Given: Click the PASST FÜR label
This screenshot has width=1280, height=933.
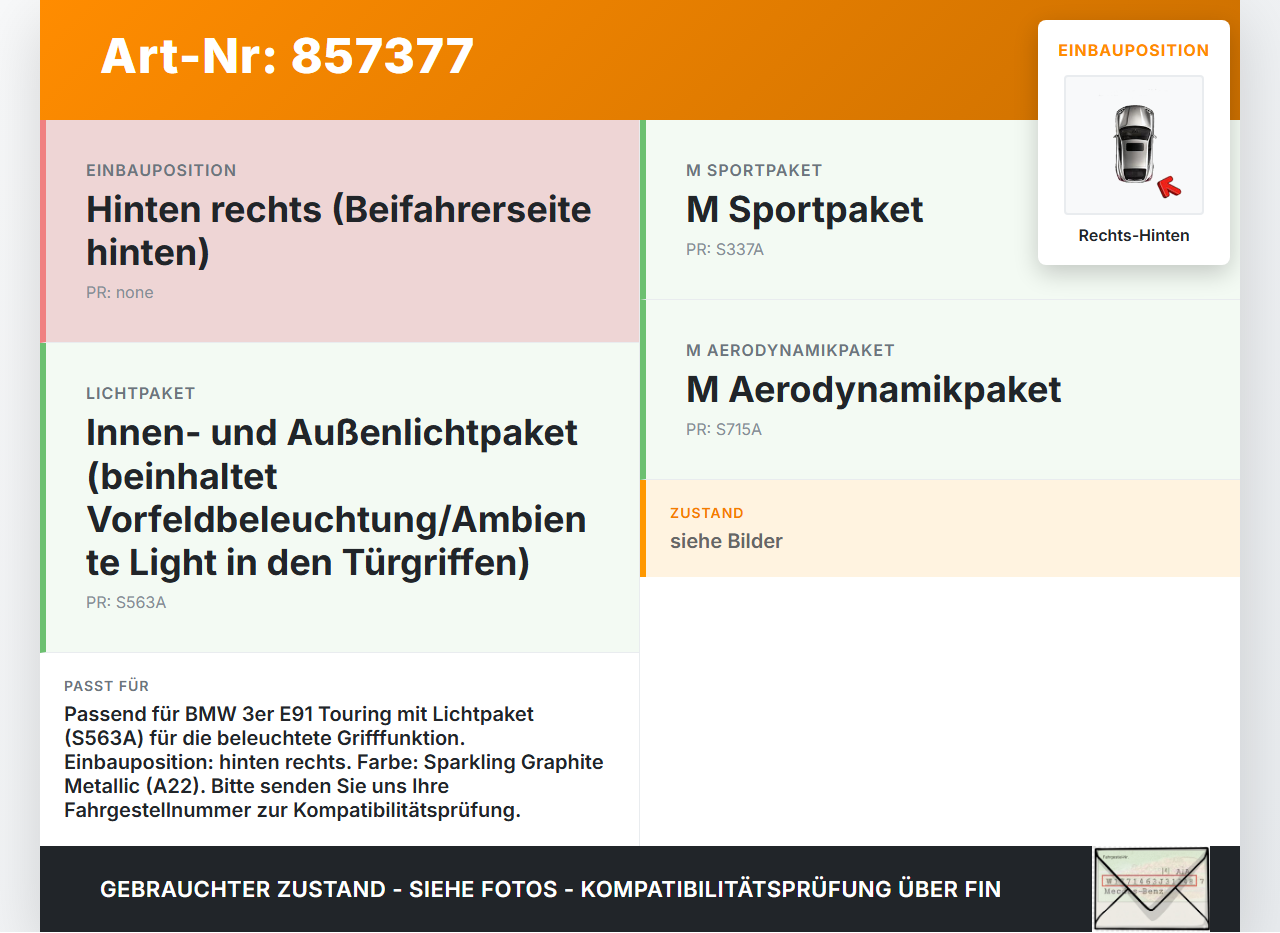Looking at the screenshot, I should (x=107, y=686).
